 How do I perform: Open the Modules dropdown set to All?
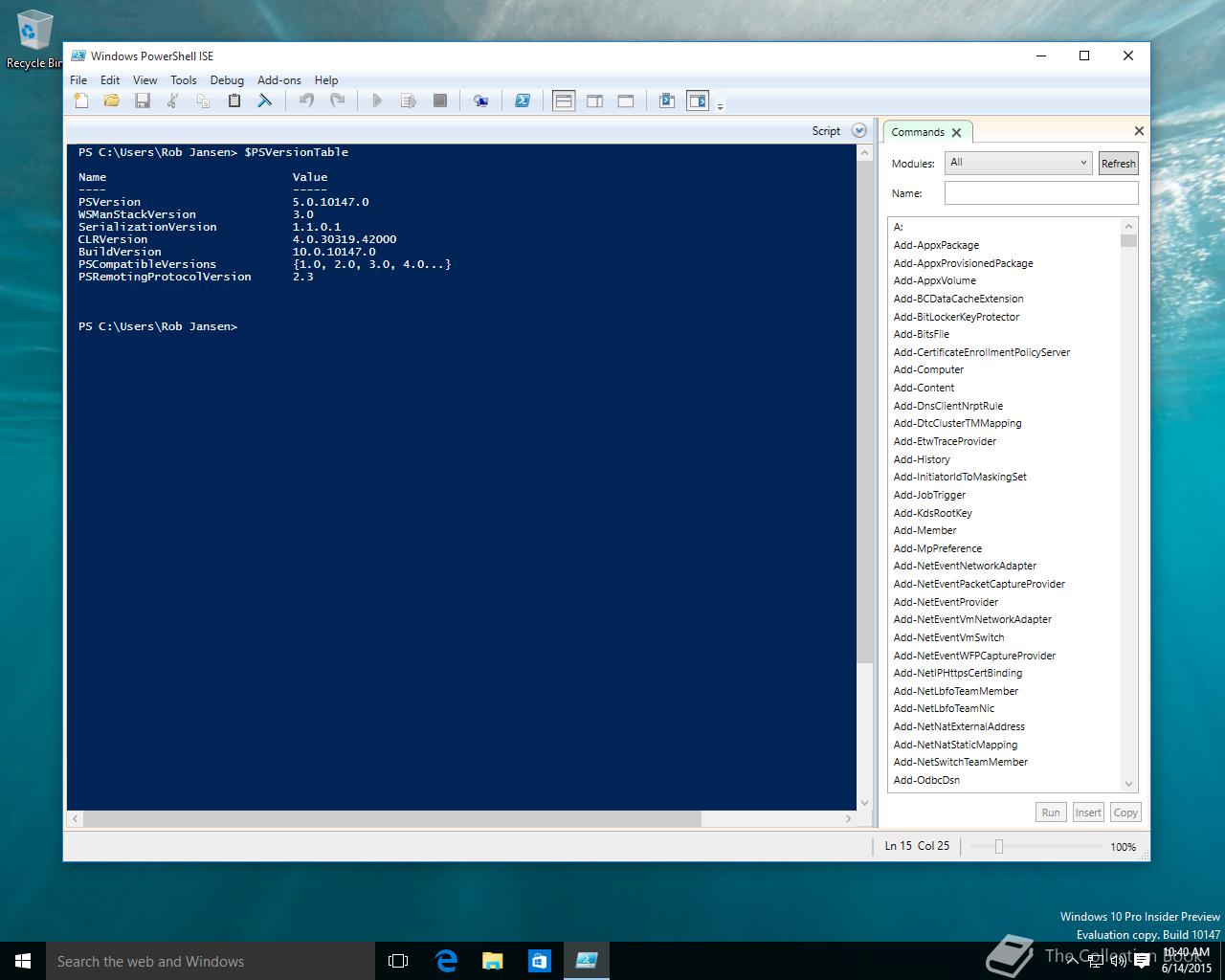[1017, 163]
